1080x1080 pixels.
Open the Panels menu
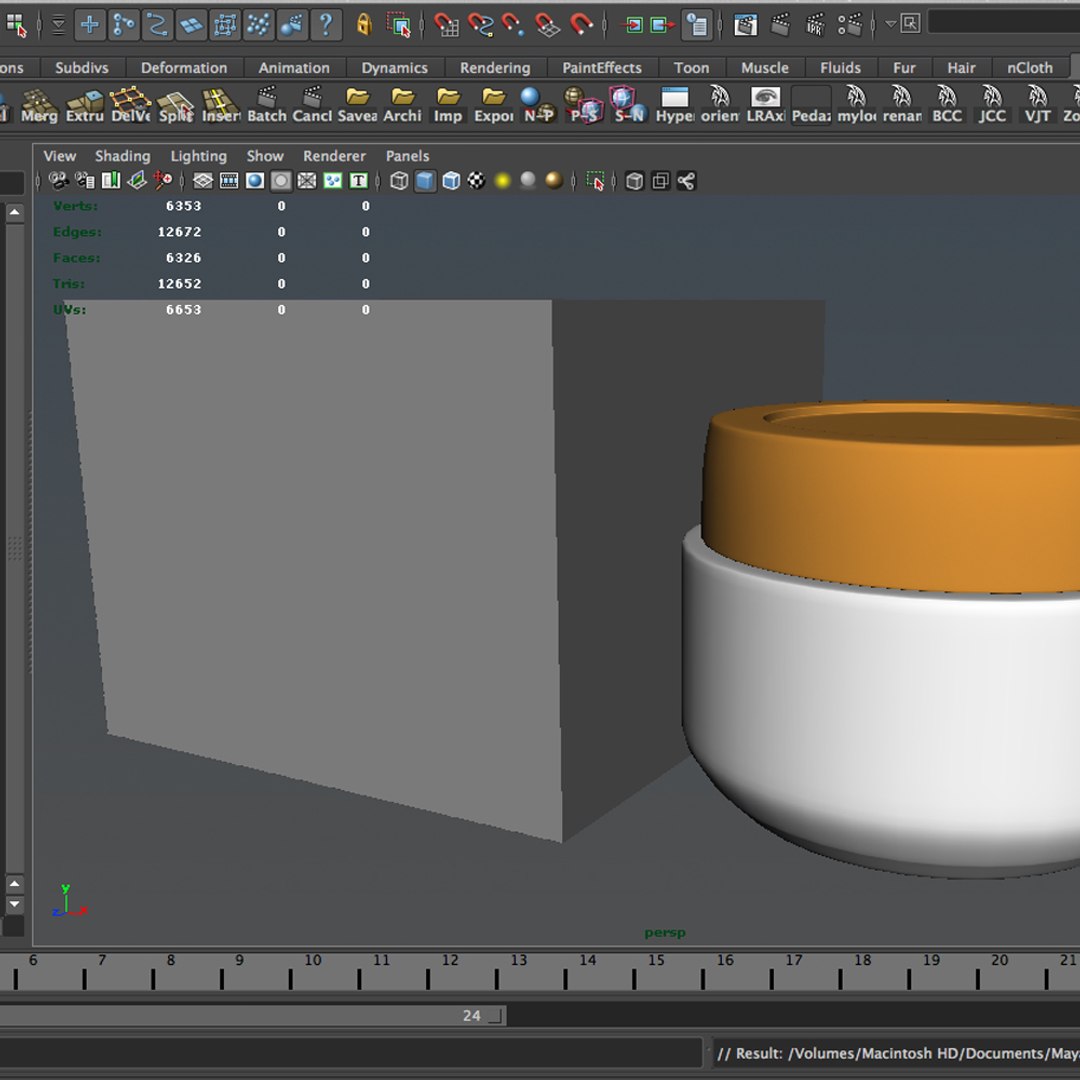click(x=407, y=156)
